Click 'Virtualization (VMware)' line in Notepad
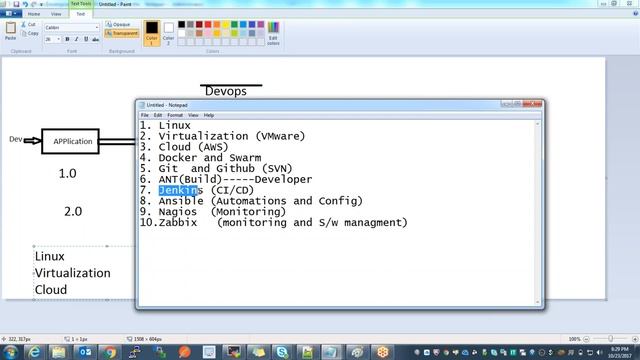Image resolution: width=640 pixels, height=360 pixels. (231, 136)
